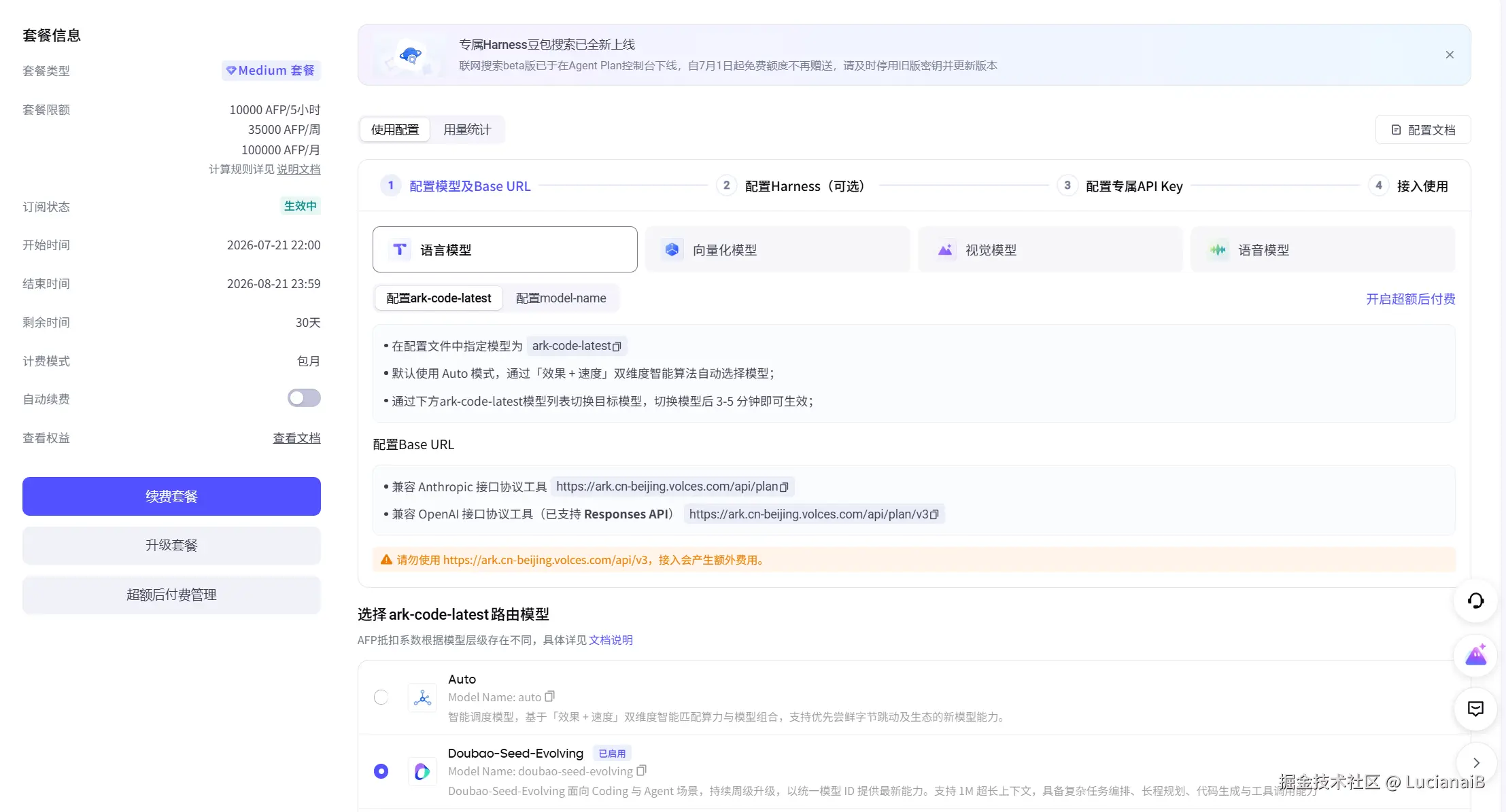Click the end time 2026-08-21 23:59
Screen dimensions: 1506x812
tap(274, 284)
